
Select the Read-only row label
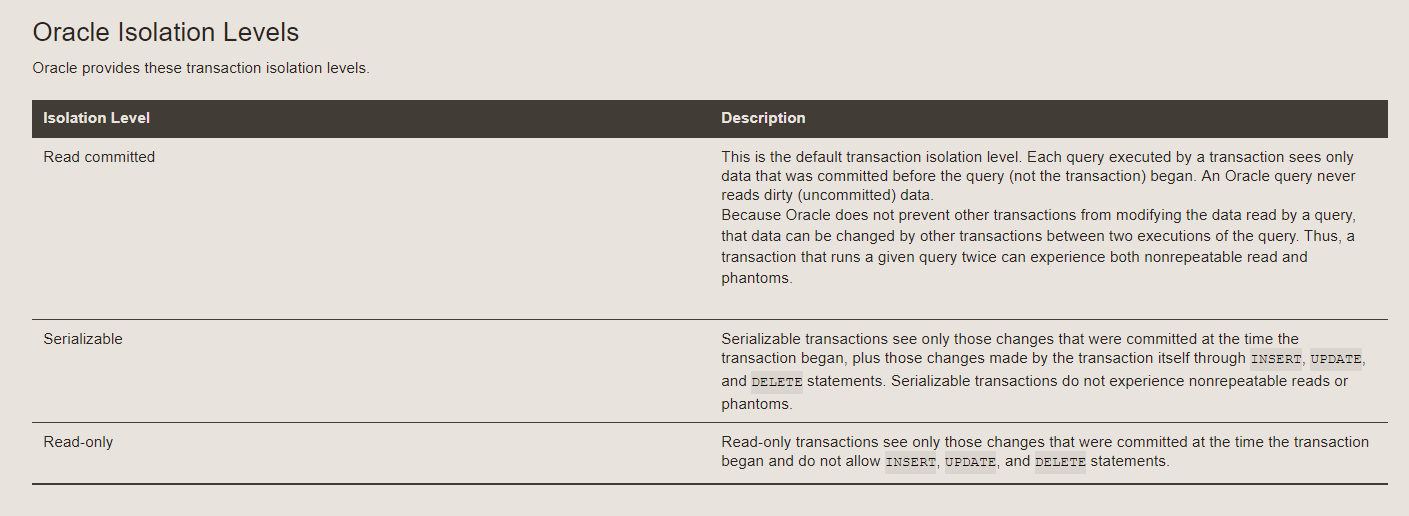[78, 442]
